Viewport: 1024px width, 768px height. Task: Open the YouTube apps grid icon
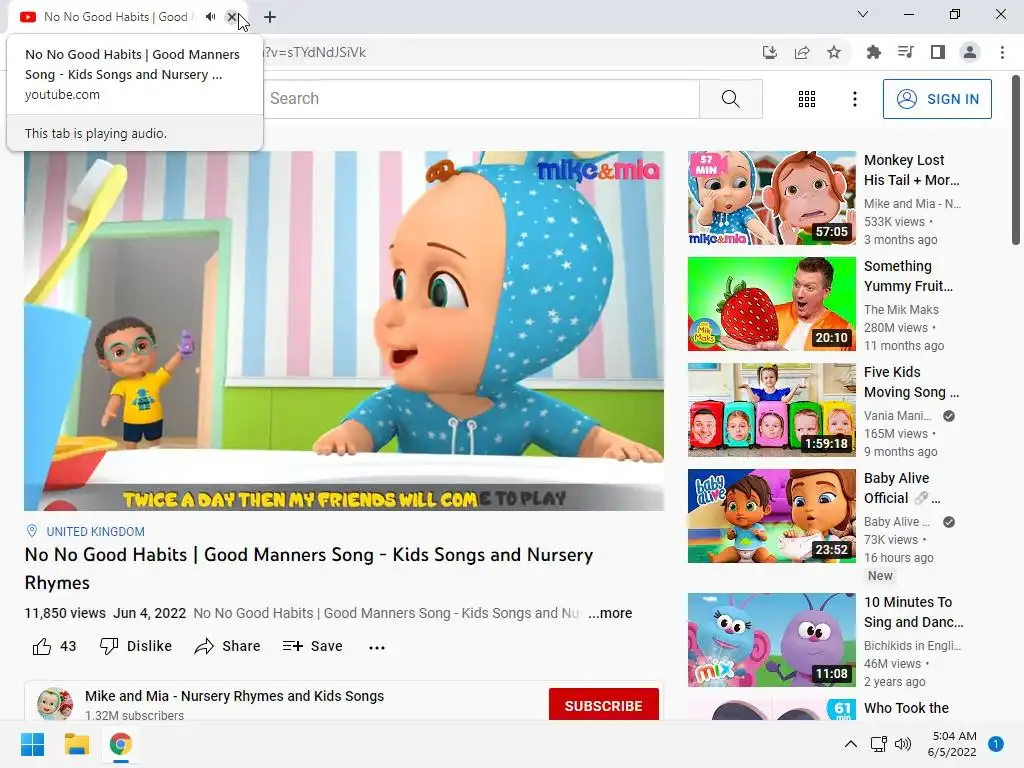807,99
